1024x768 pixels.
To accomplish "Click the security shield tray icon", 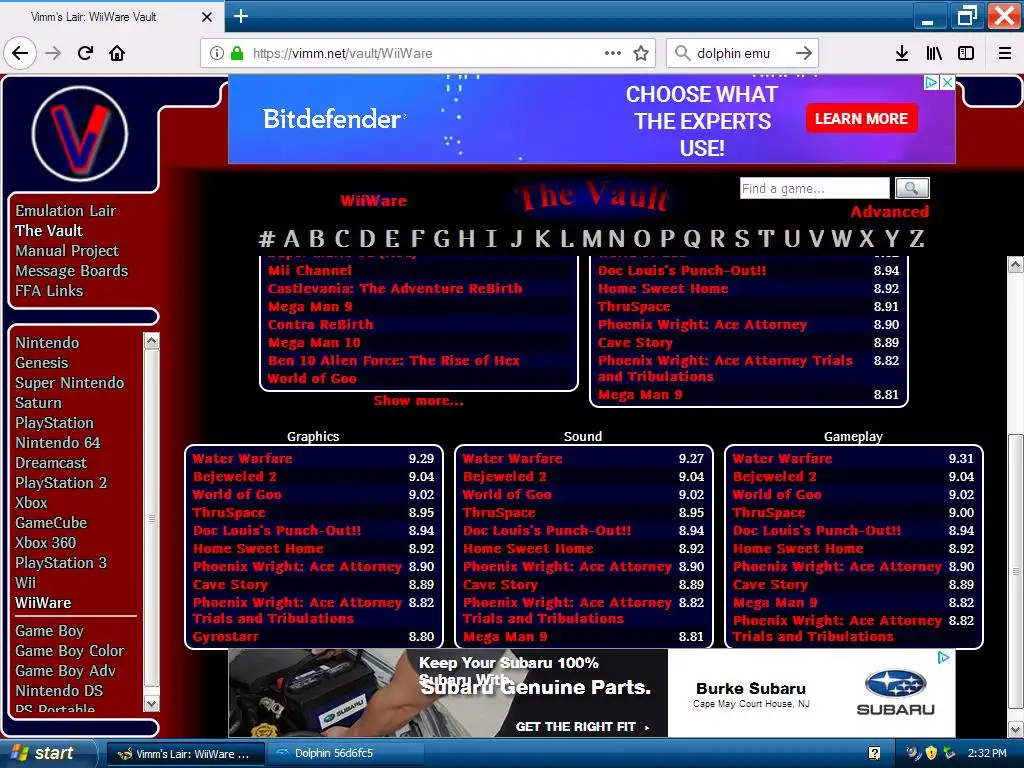I will [931, 754].
